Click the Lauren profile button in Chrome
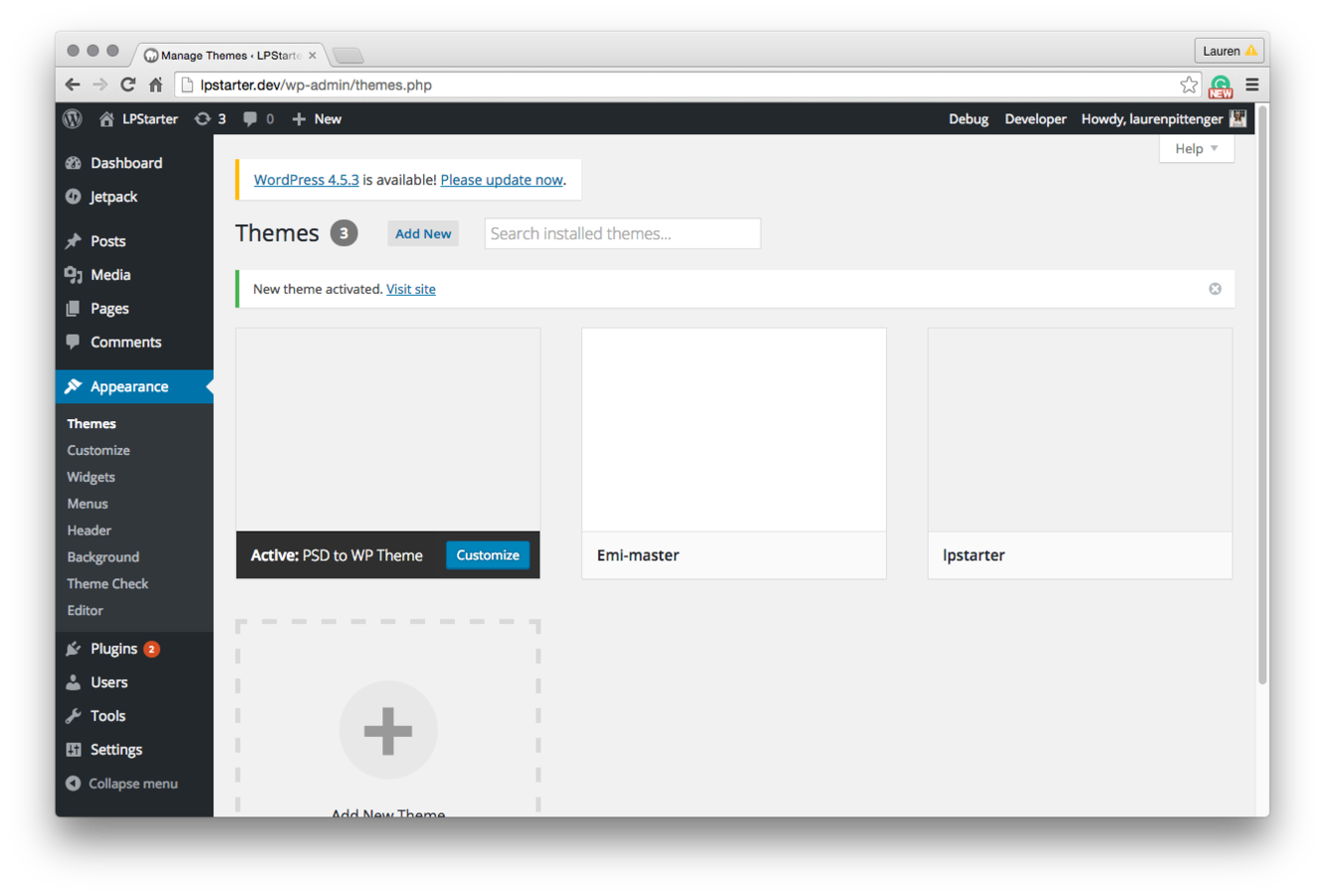This screenshot has width=1325, height=896. pos(1229,51)
